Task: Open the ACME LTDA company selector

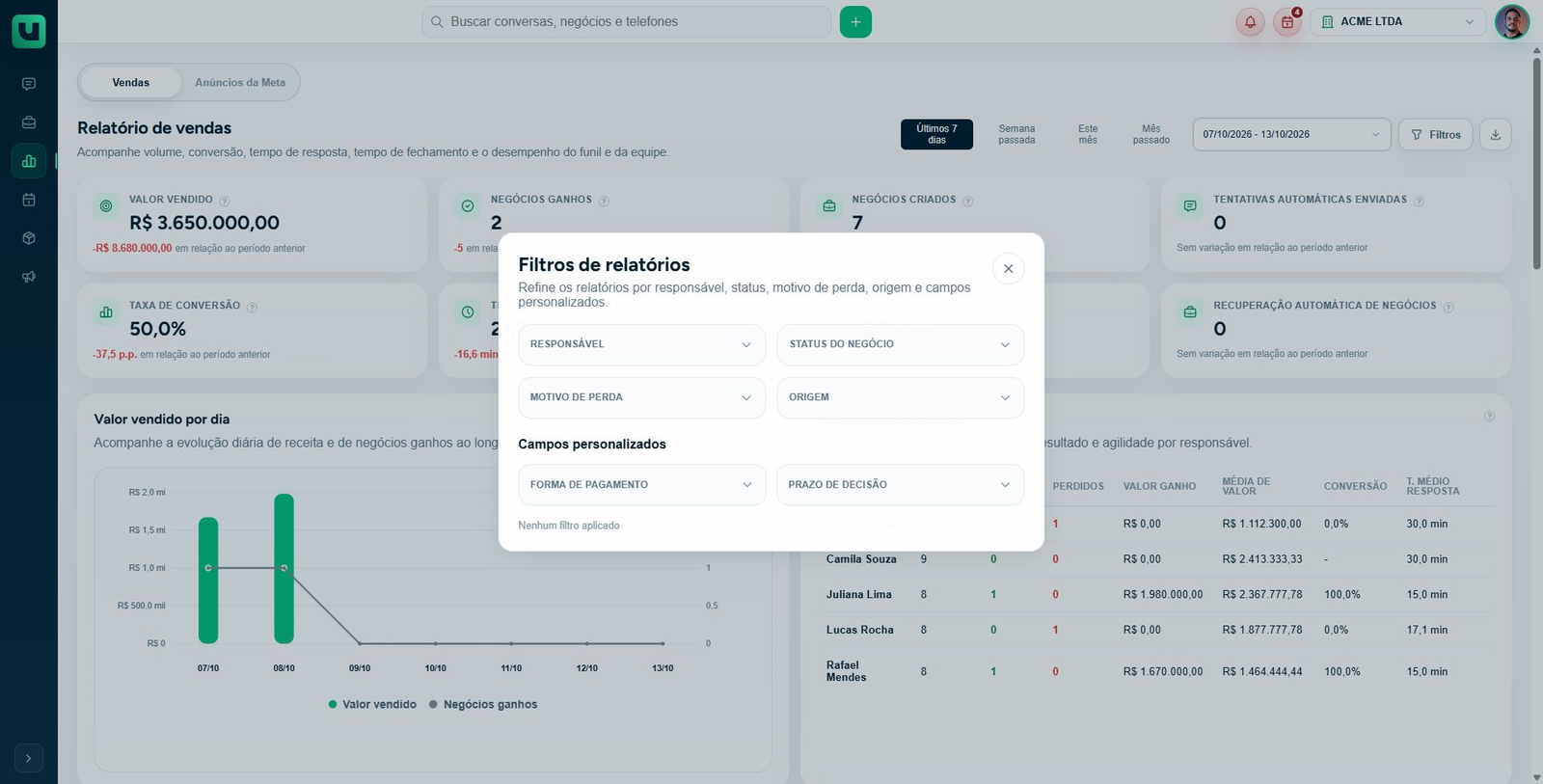Action: pyautogui.click(x=1398, y=22)
